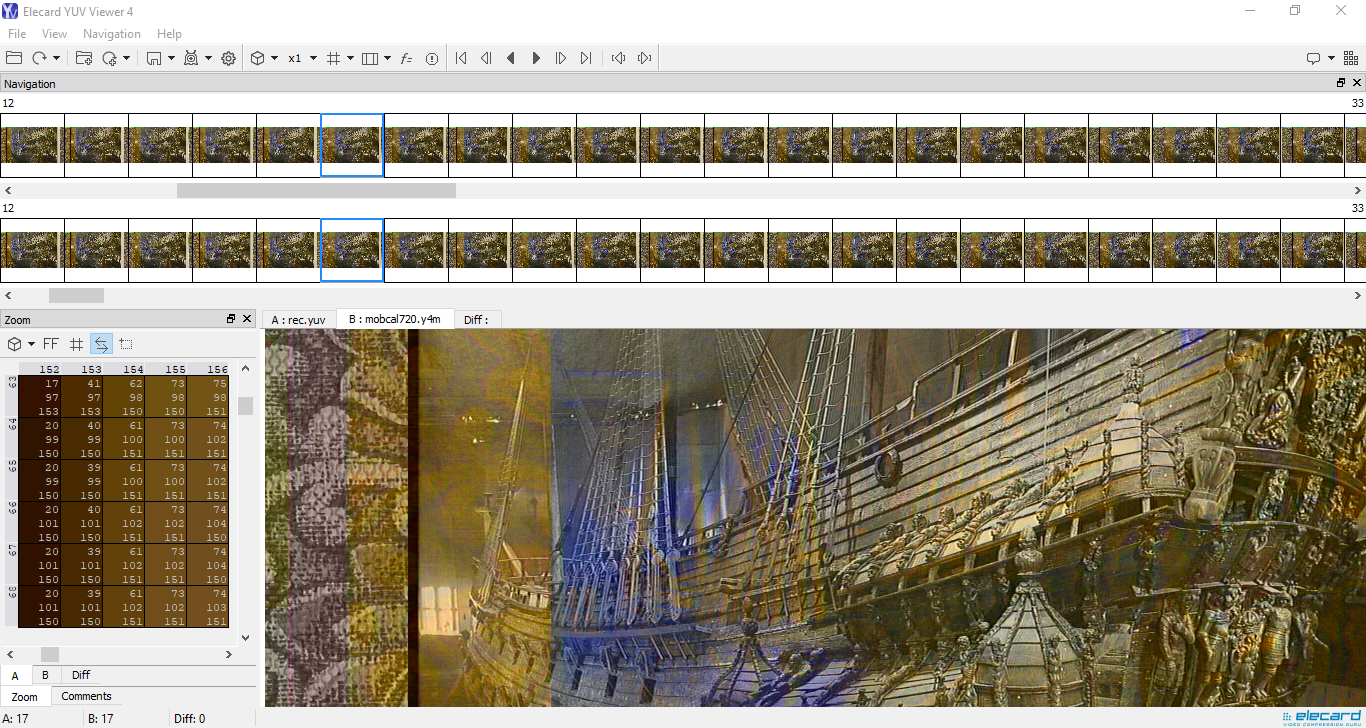Step to the previous frame
Viewport: 1366px width, 728px height.
pyautogui.click(x=486, y=58)
